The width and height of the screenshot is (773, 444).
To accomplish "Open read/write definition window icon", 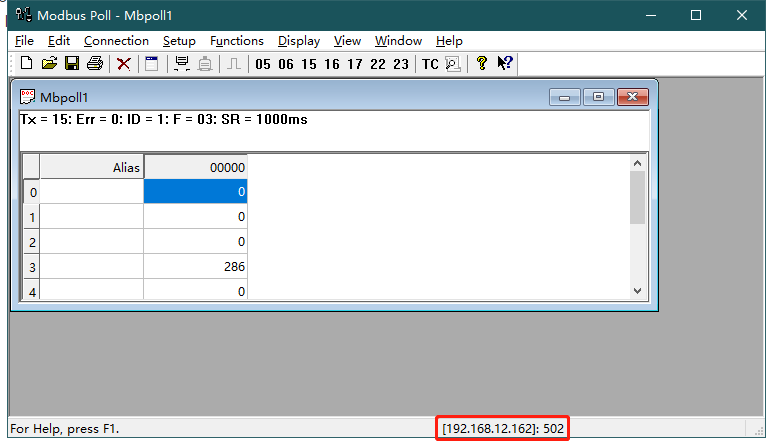I will tap(152, 64).
